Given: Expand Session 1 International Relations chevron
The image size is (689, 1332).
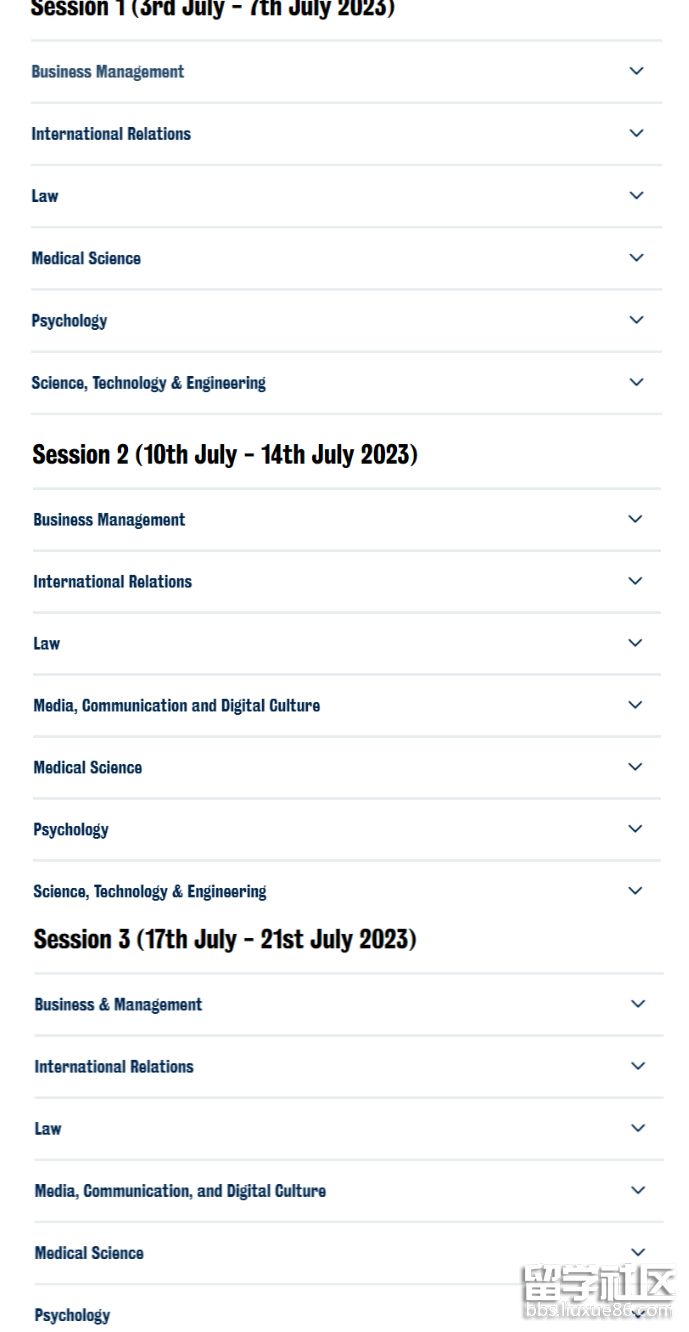Looking at the screenshot, I should click(x=636, y=133).
